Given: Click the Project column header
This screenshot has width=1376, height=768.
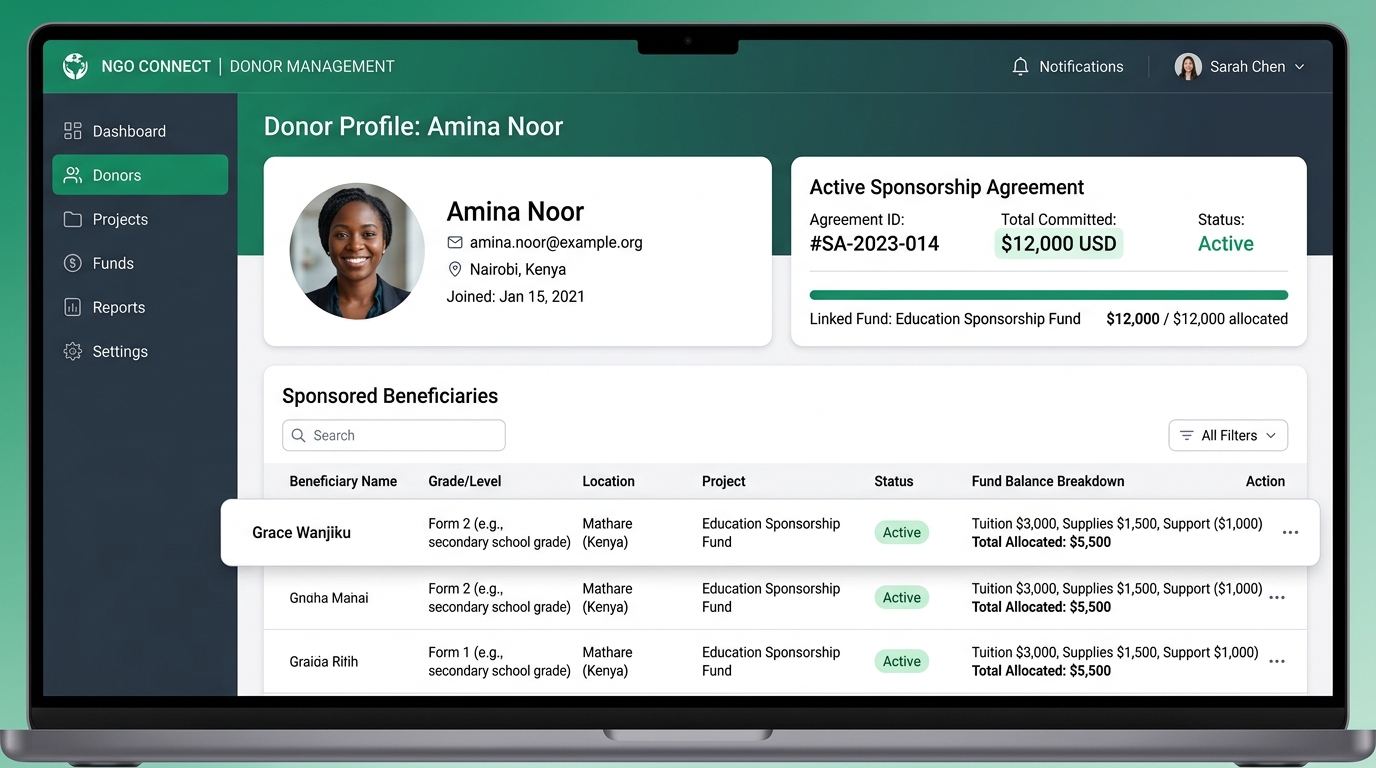Looking at the screenshot, I should 724,481.
